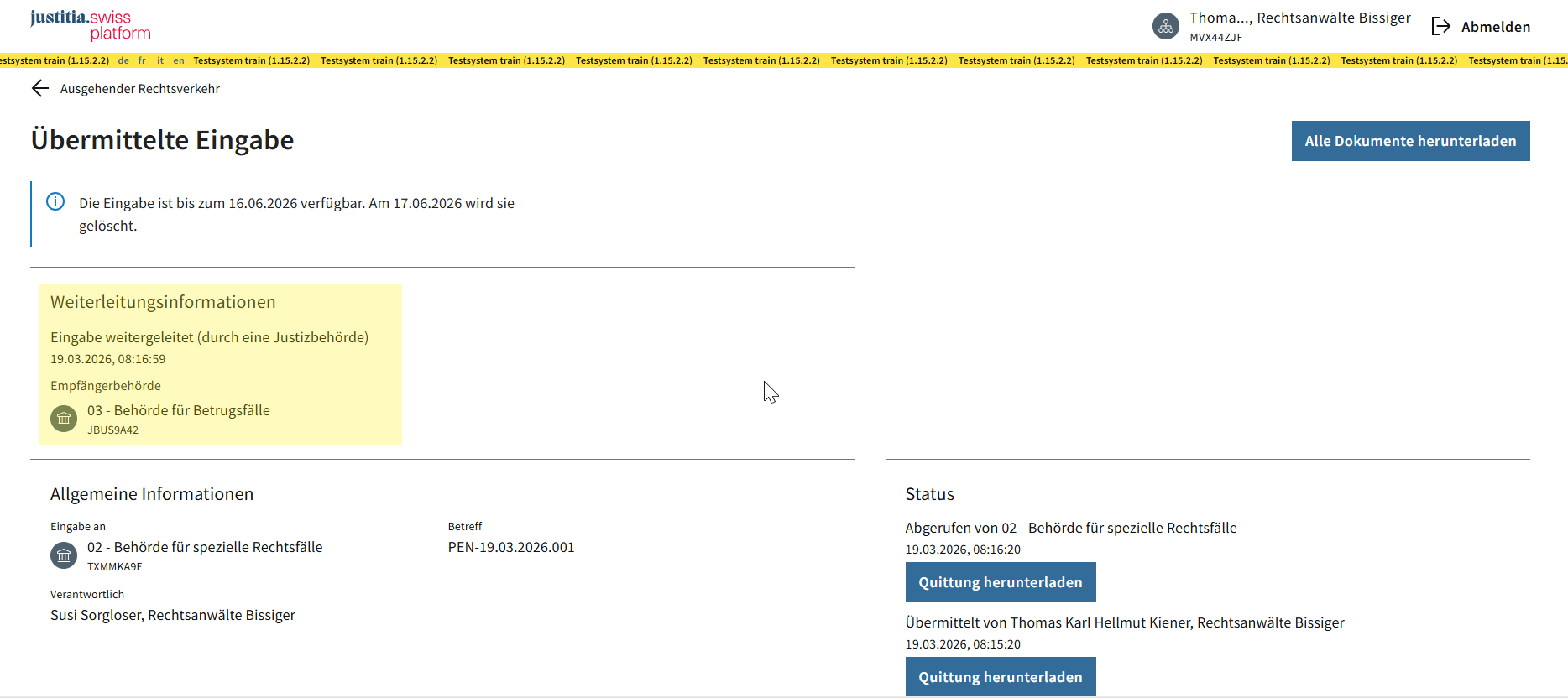
Task: Click the Betreff value PEN-19.03.2026.001
Action: click(x=511, y=547)
